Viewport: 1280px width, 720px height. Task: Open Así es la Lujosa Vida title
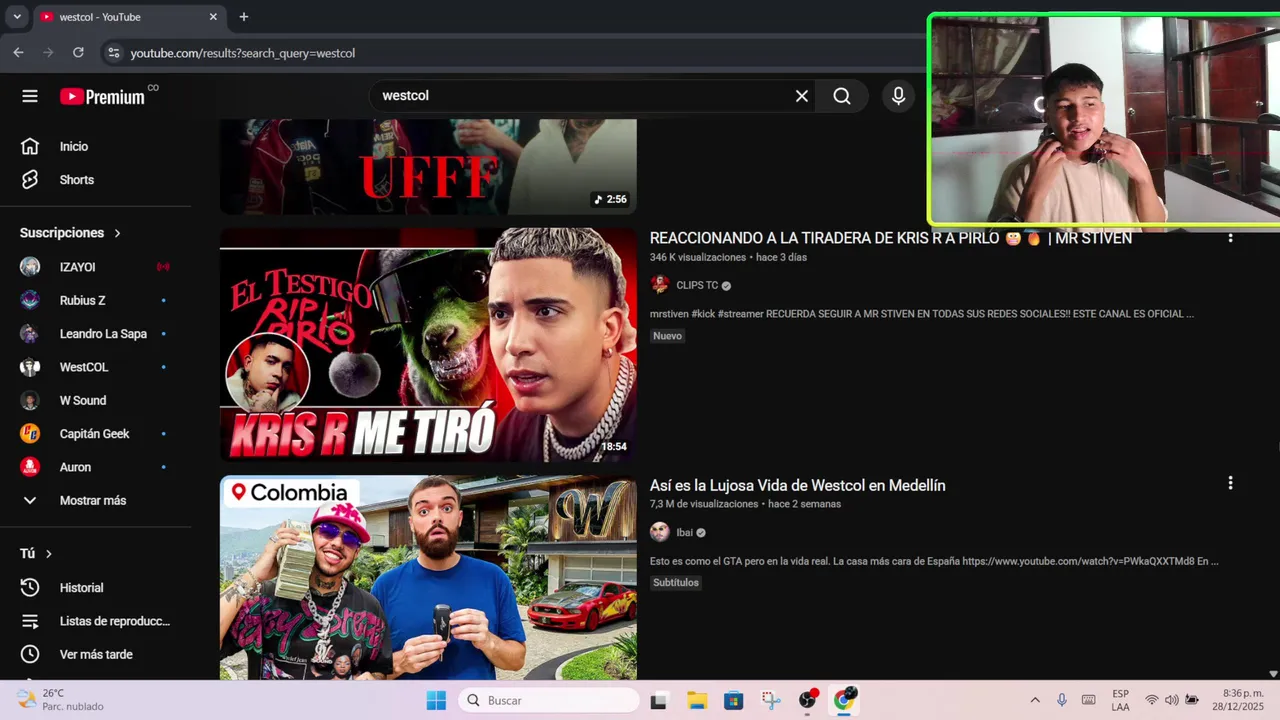pos(798,485)
